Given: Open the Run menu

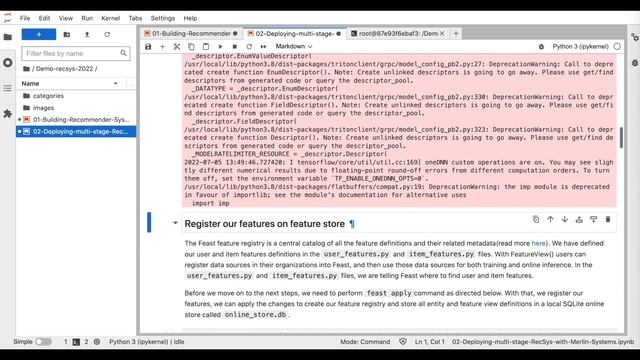Looking at the screenshot, I should 87,18.
